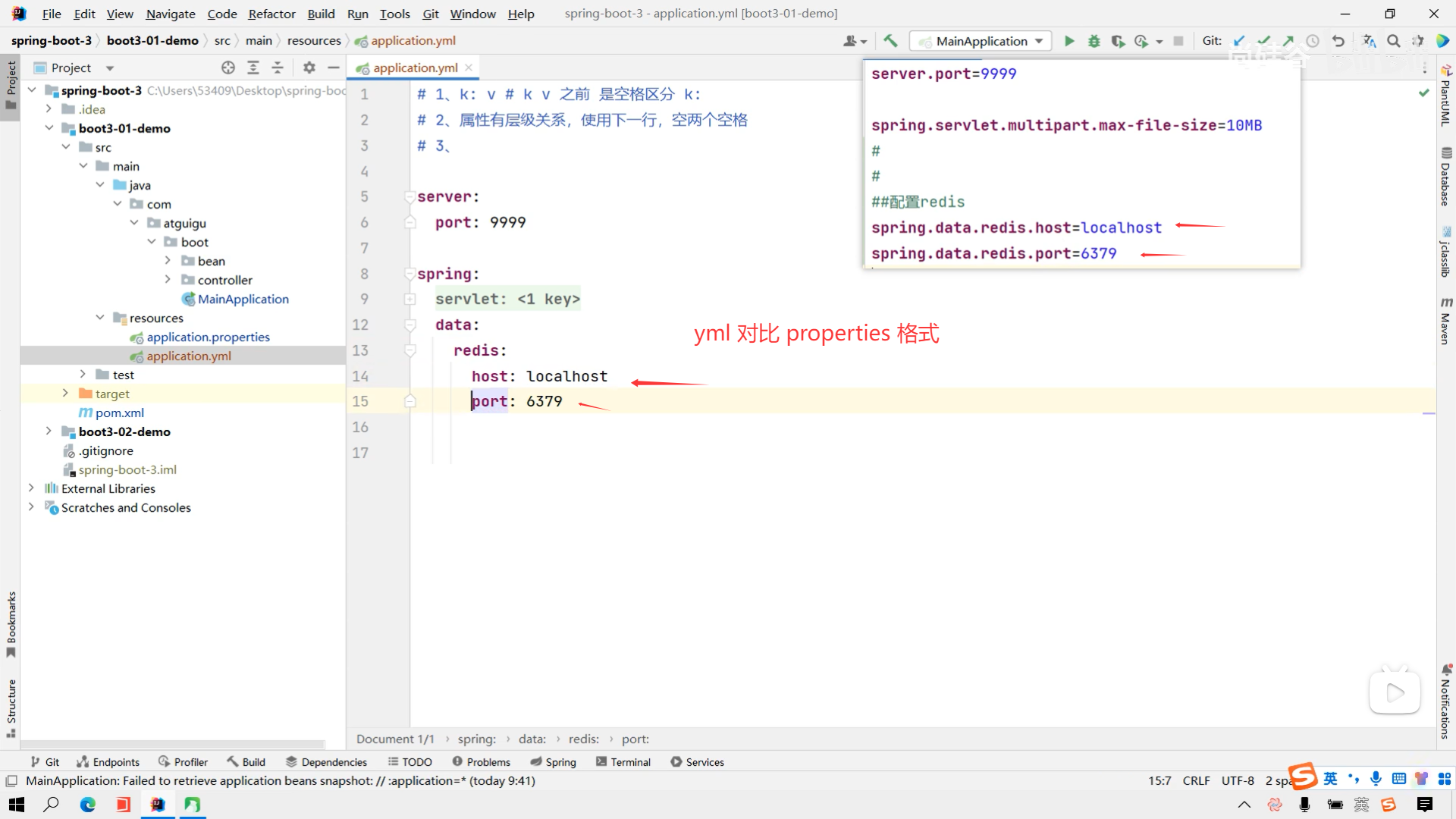Viewport: 1456px width, 819px height.
Task: Click Git update project arrow icon
Action: click(x=1239, y=41)
